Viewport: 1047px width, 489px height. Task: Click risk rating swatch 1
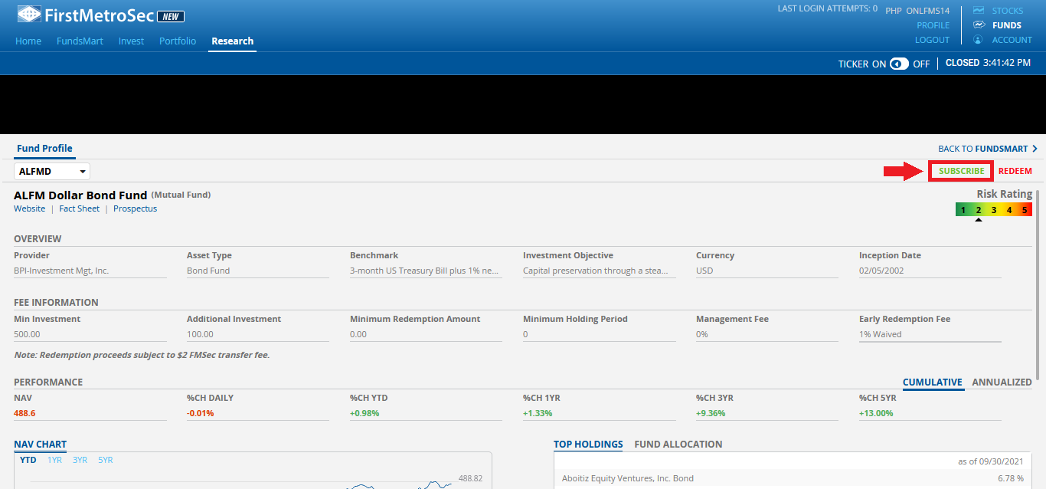[963, 210]
